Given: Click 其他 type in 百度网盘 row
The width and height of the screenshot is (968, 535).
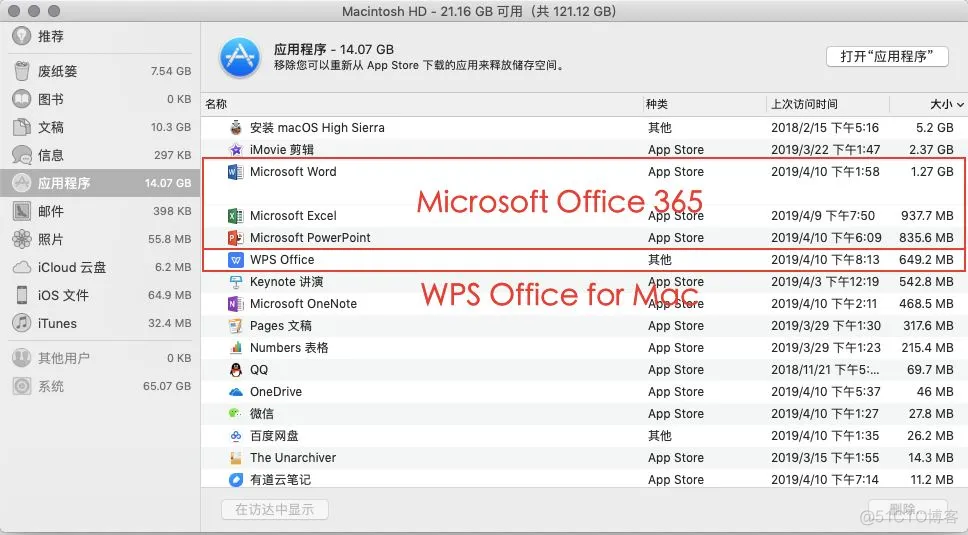Looking at the screenshot, I should click(659, 436).
